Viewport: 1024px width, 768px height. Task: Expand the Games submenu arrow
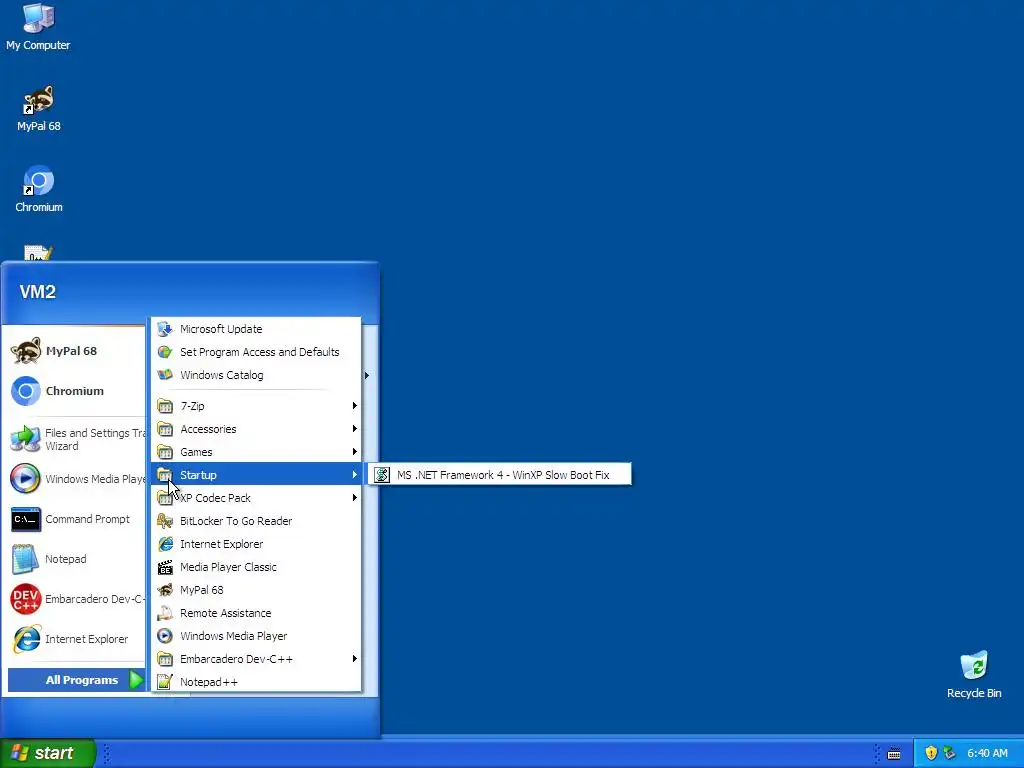coord(355,451)
